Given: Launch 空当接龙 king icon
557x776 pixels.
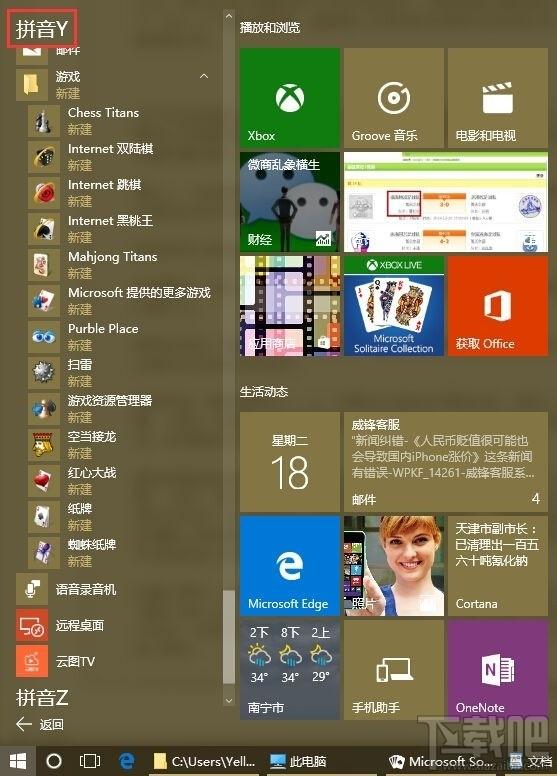Looking at the screenshot, I should [x=44, y=445].
